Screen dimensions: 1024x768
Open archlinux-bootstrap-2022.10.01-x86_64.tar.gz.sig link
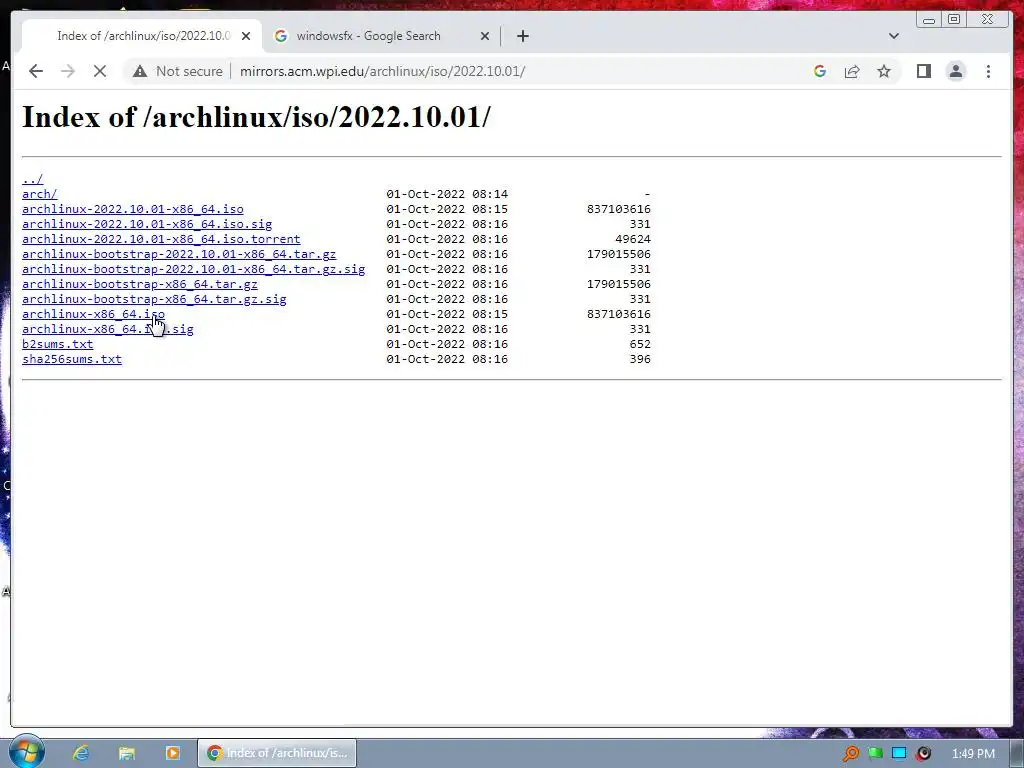(193, 269)
